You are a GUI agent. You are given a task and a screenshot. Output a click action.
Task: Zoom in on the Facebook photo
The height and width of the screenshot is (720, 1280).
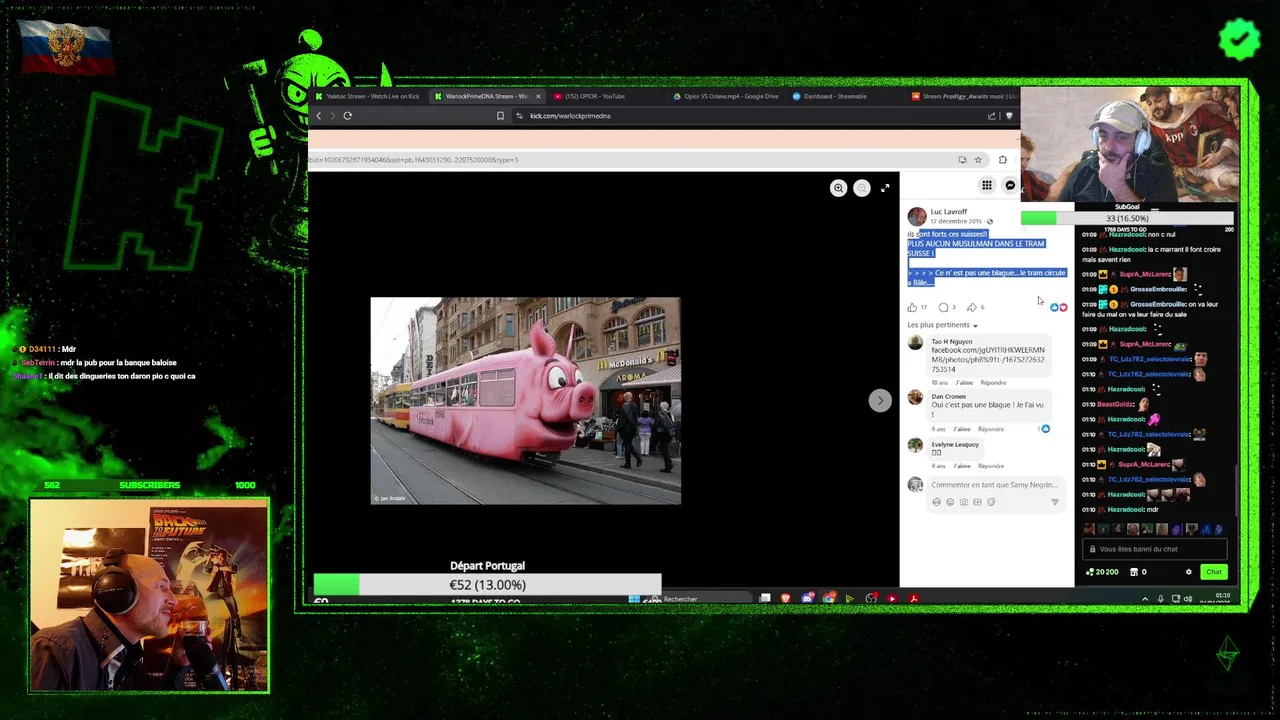pyautogui.click(x=838, y=188)
